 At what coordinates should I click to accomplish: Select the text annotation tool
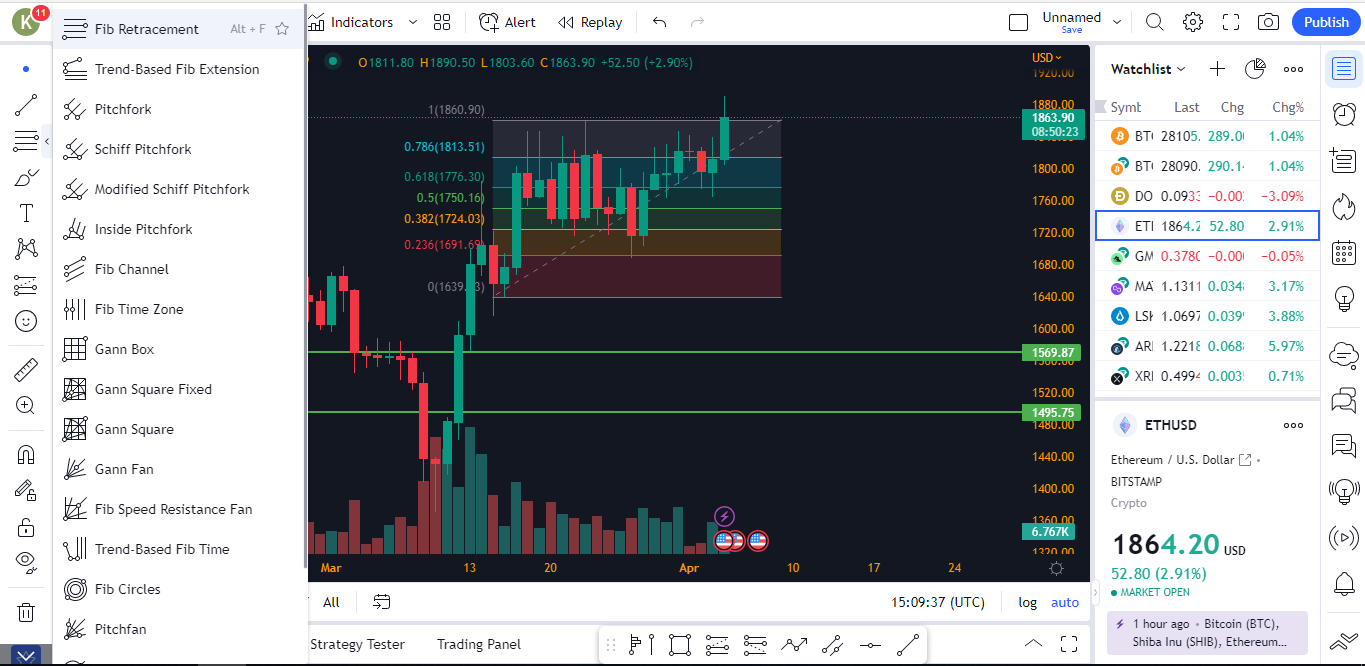point(26,213)
